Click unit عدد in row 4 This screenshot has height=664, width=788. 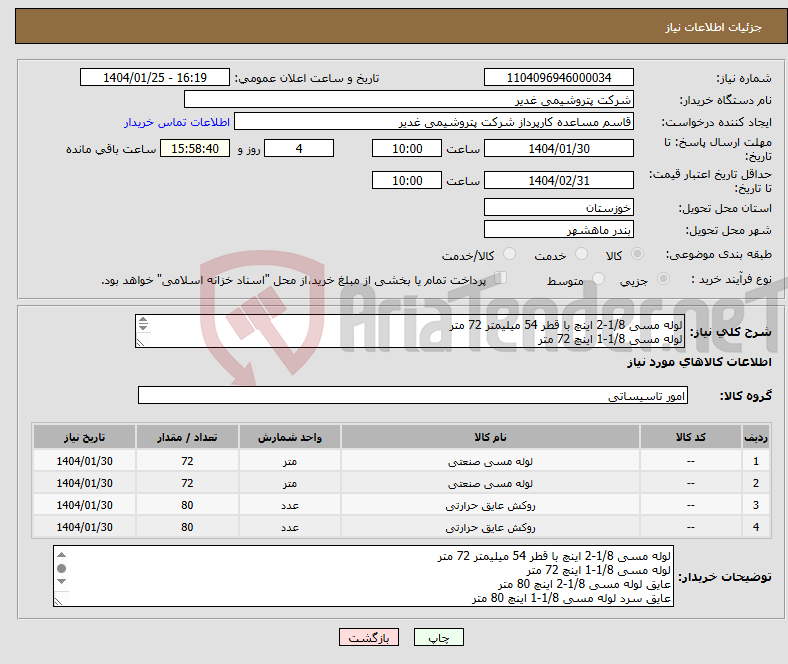[x=290, y=528]
